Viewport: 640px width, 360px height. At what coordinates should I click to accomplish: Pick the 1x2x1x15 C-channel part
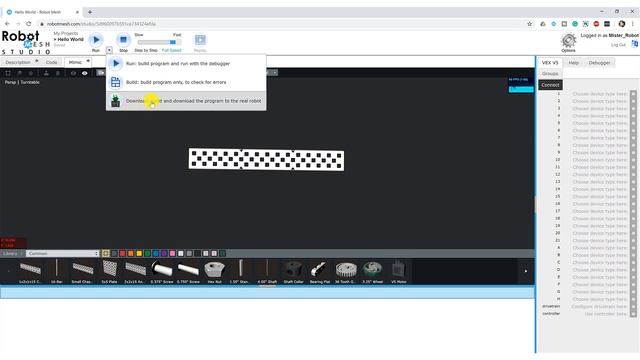pos(30,271)
